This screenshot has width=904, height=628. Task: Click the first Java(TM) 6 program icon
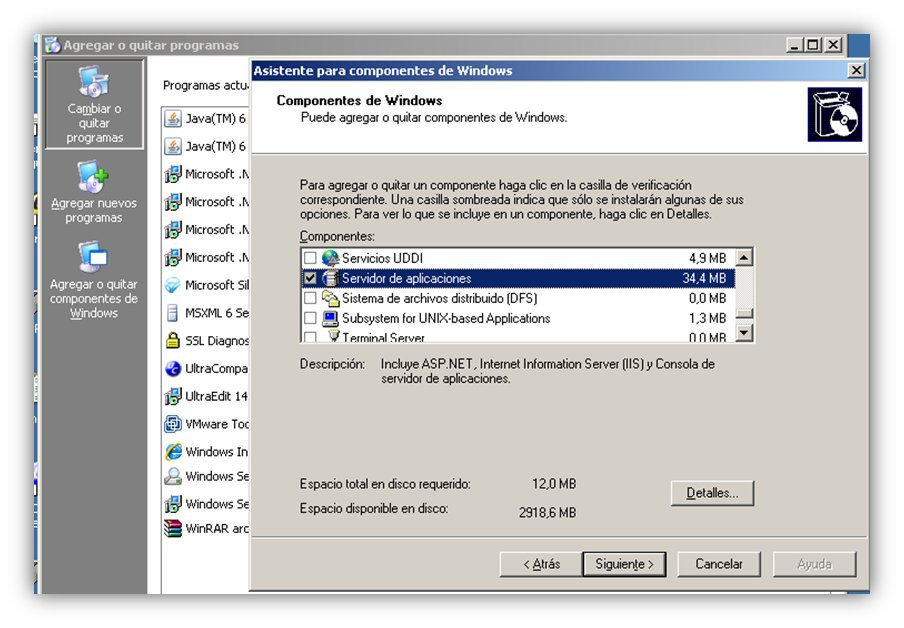(173, 118)
